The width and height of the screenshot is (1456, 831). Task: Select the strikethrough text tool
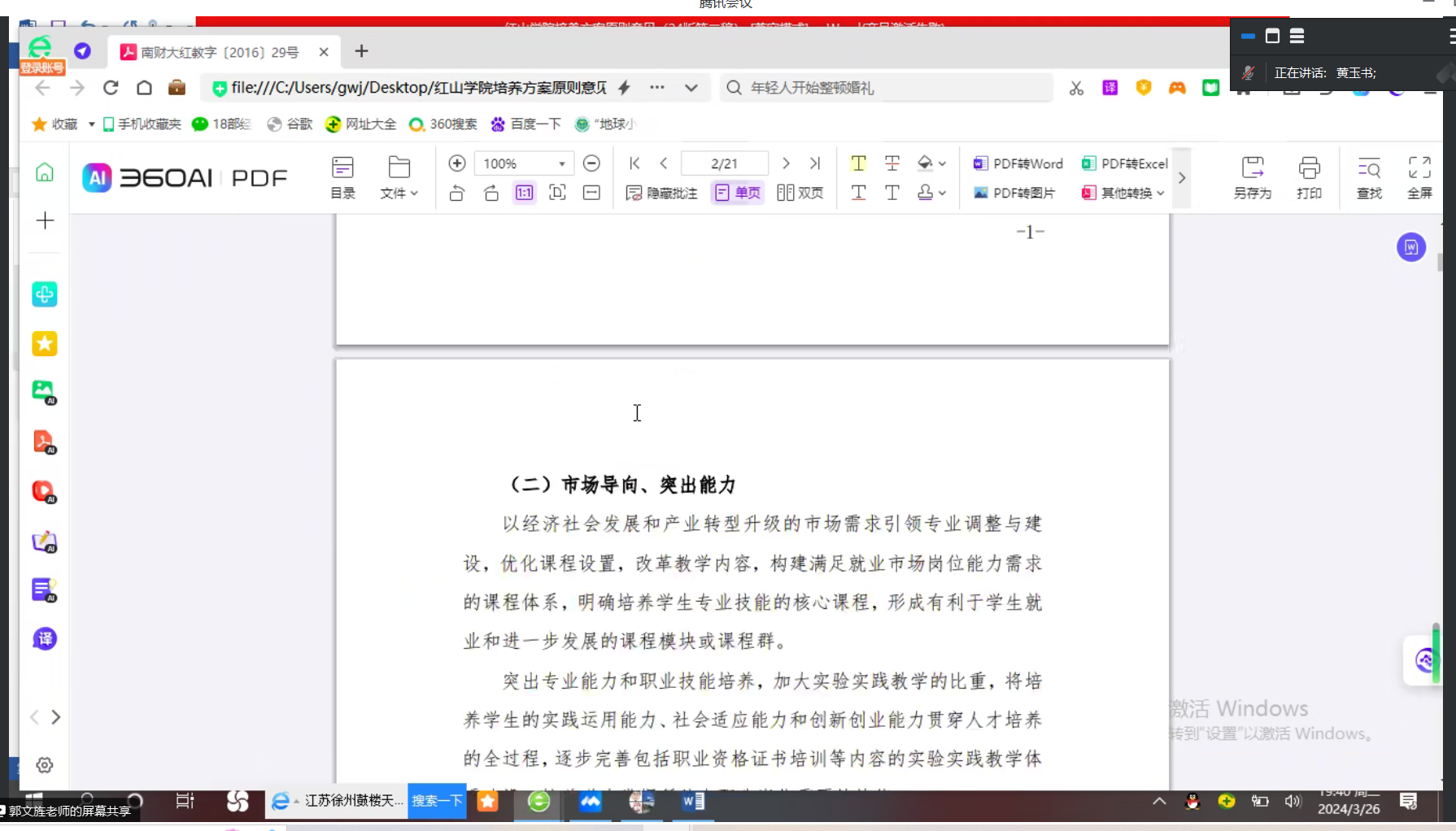coord(892,163)
